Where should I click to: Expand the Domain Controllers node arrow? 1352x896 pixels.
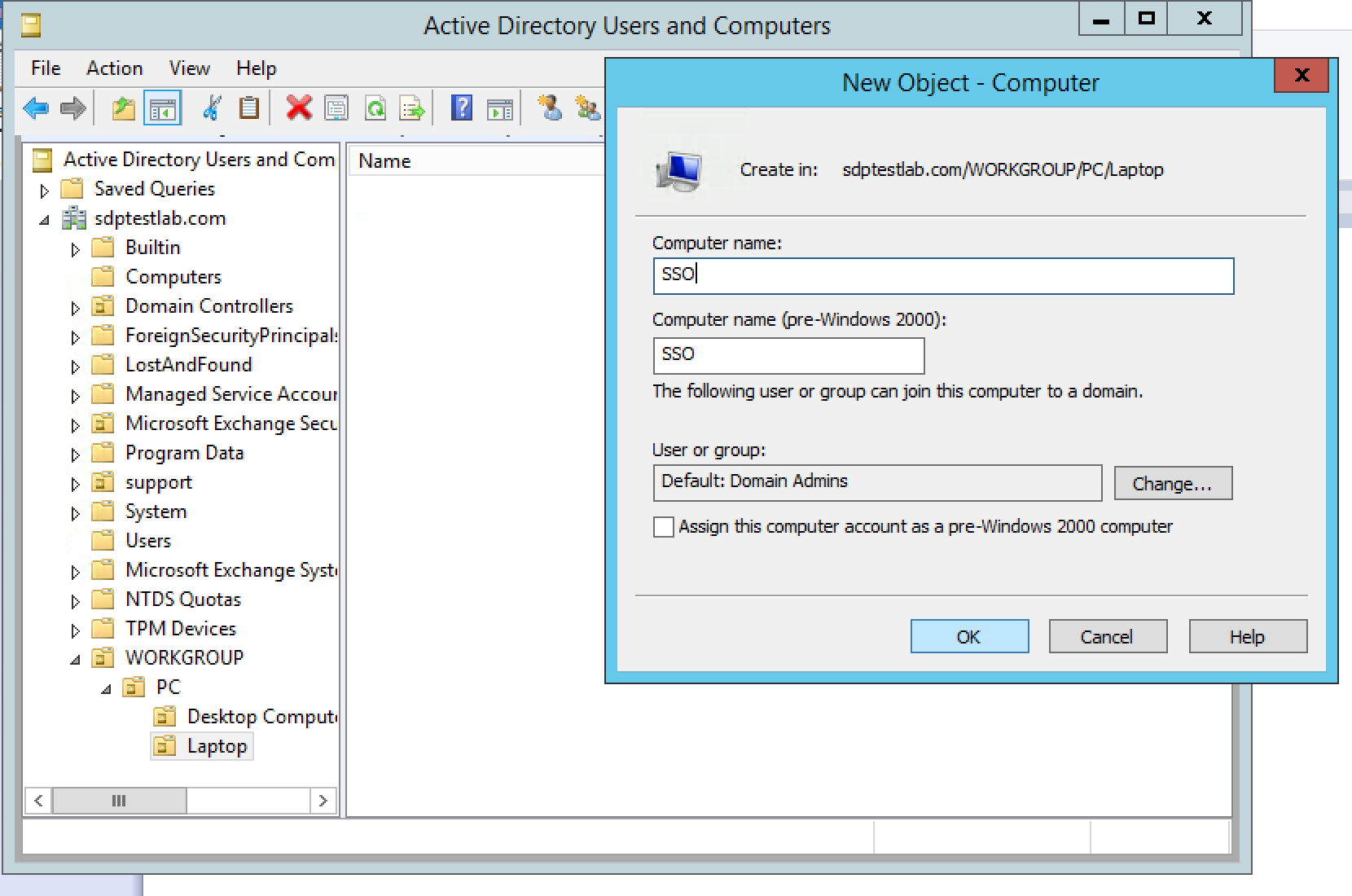(x=75, y=307)
